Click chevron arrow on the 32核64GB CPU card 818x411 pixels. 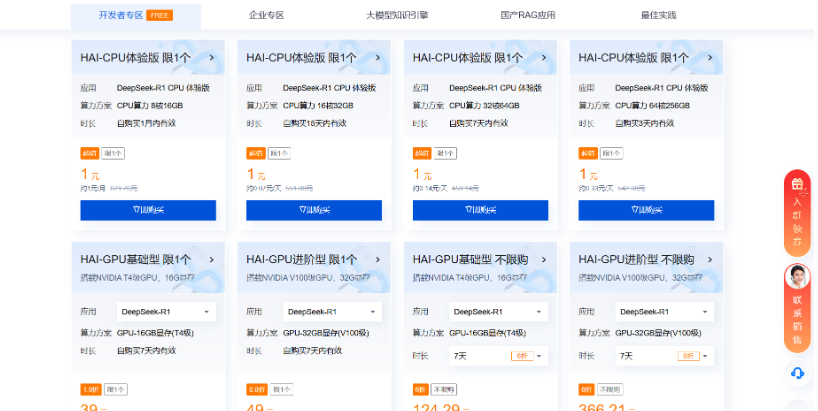point(544,57)
